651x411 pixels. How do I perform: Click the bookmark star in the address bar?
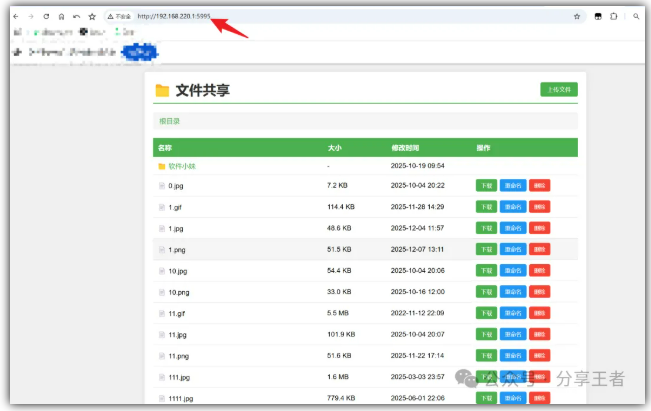(x=577, y=17)
